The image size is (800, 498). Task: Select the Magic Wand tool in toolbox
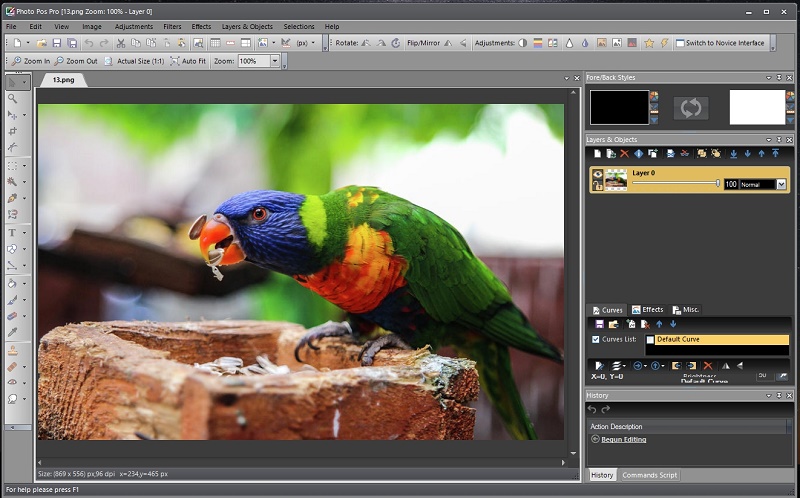coord(12,182)
